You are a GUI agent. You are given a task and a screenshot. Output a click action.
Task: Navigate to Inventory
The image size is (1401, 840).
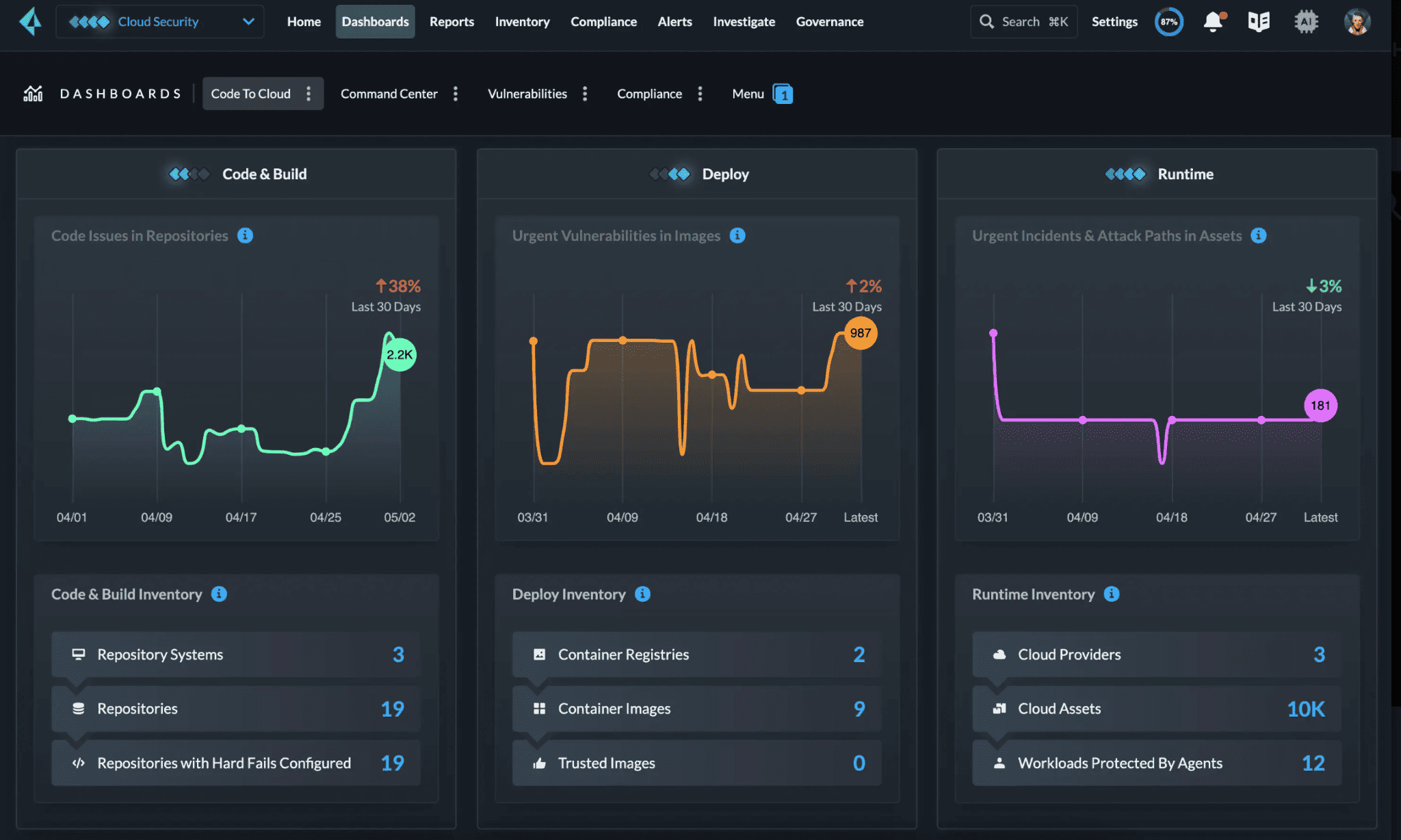522,22
